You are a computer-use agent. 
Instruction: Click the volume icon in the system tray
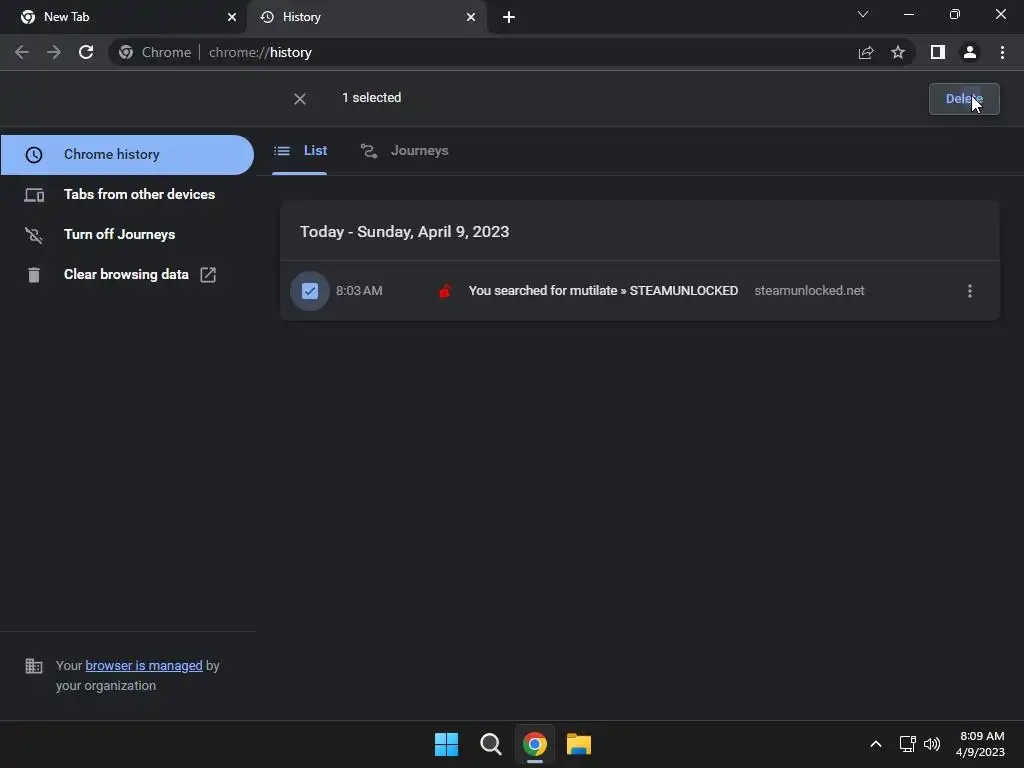pyautogui.click(x=932, y=744)
